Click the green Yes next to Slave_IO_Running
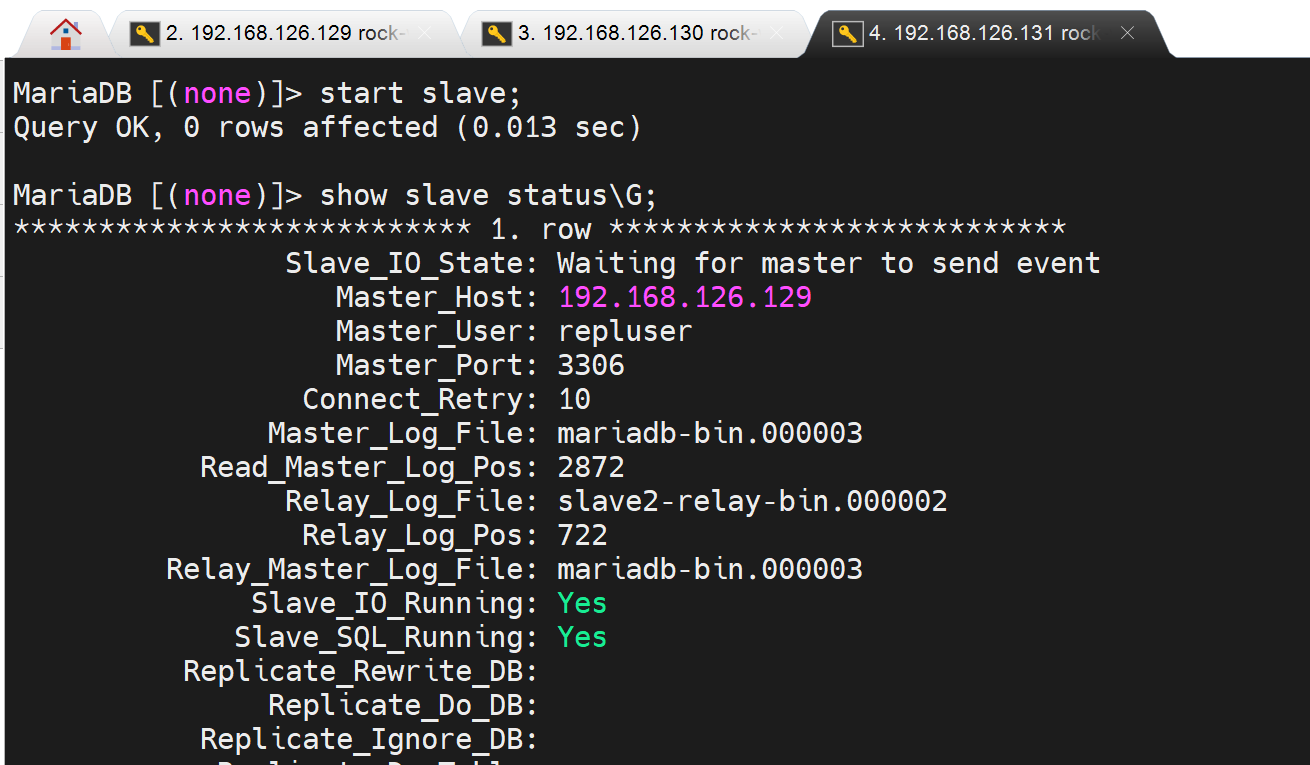 (x=582, y=604)
